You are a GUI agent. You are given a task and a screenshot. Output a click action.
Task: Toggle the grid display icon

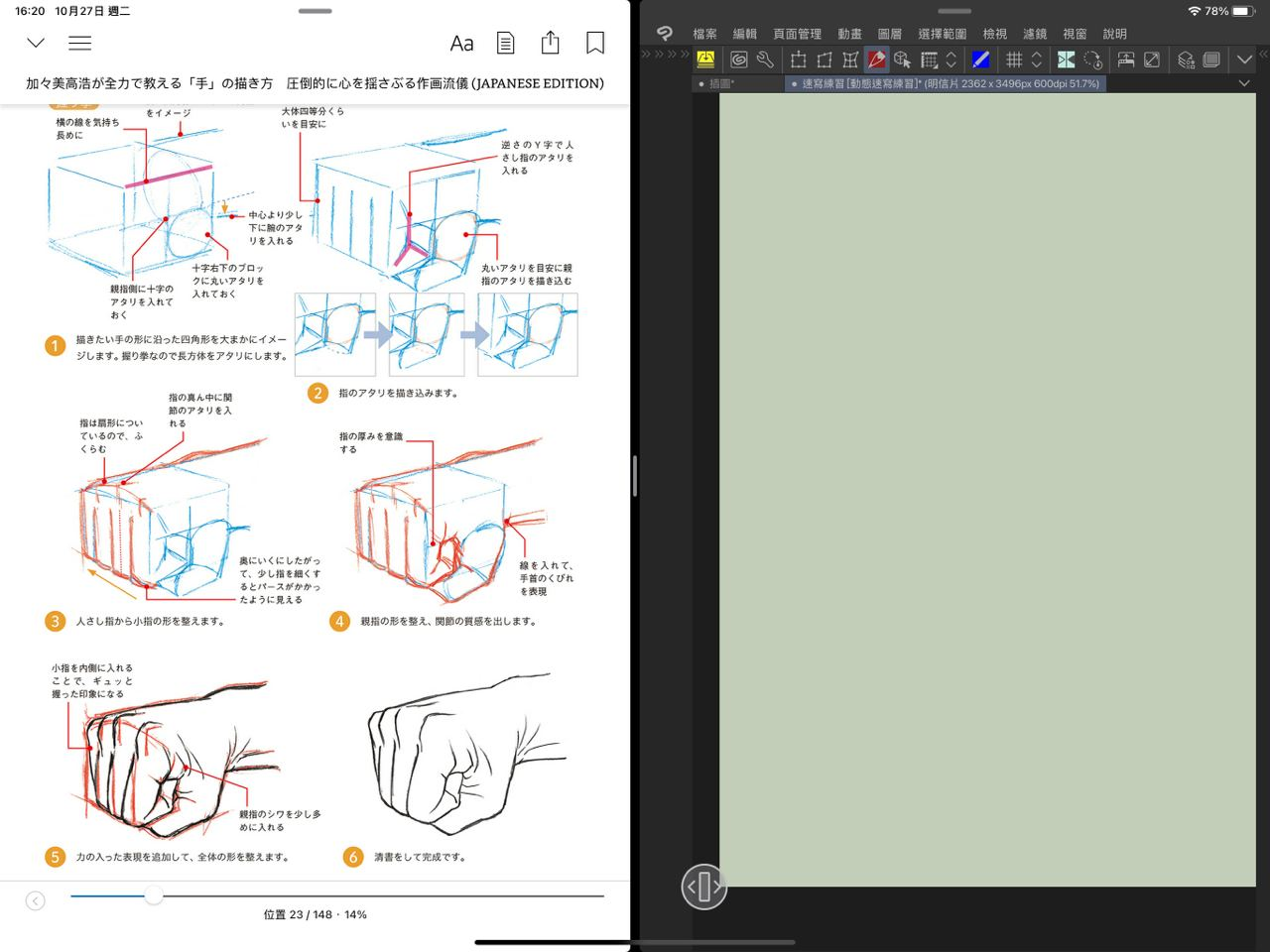tap(1014, 59)
